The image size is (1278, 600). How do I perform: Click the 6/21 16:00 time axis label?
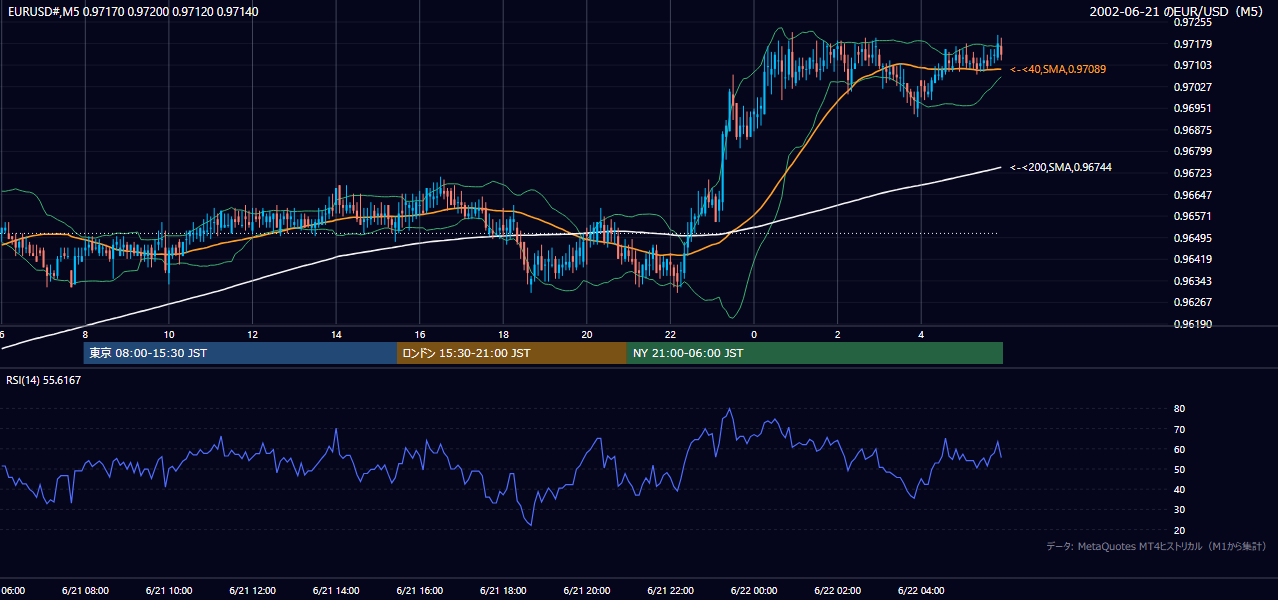tap(419, 590)
